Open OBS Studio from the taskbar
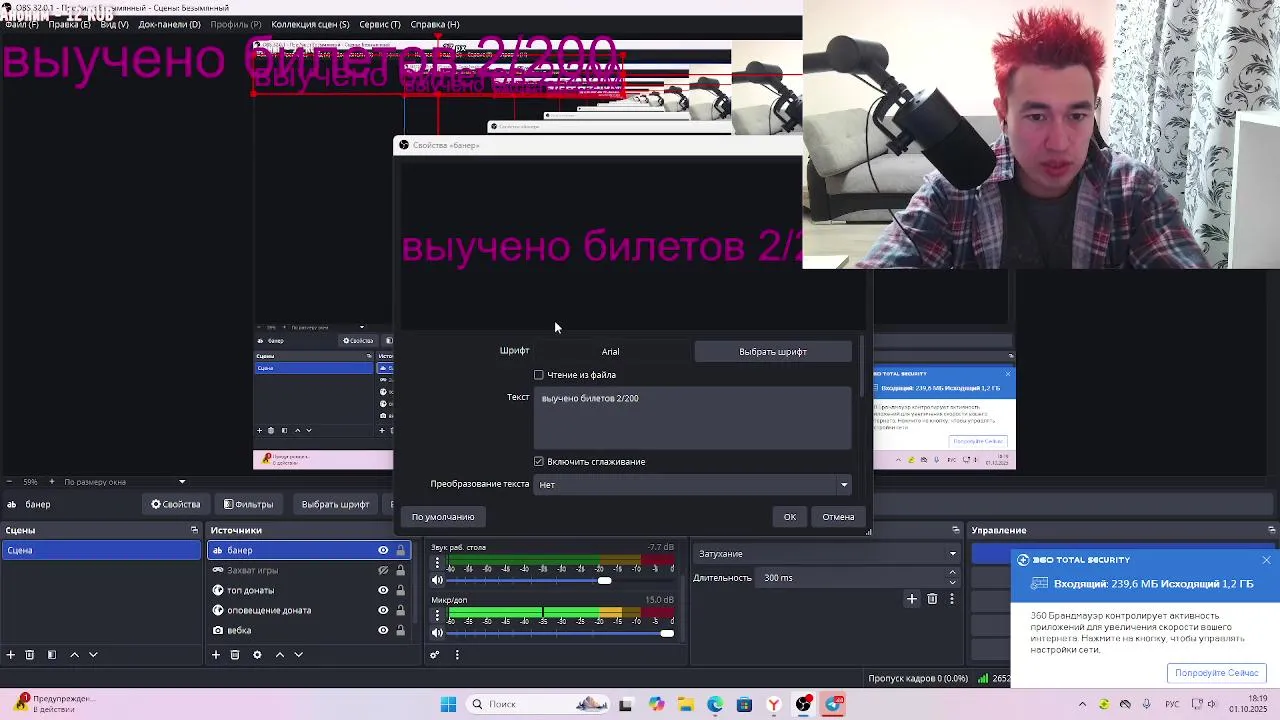This screenshot has width=1280, height=720. coord(804,704)
